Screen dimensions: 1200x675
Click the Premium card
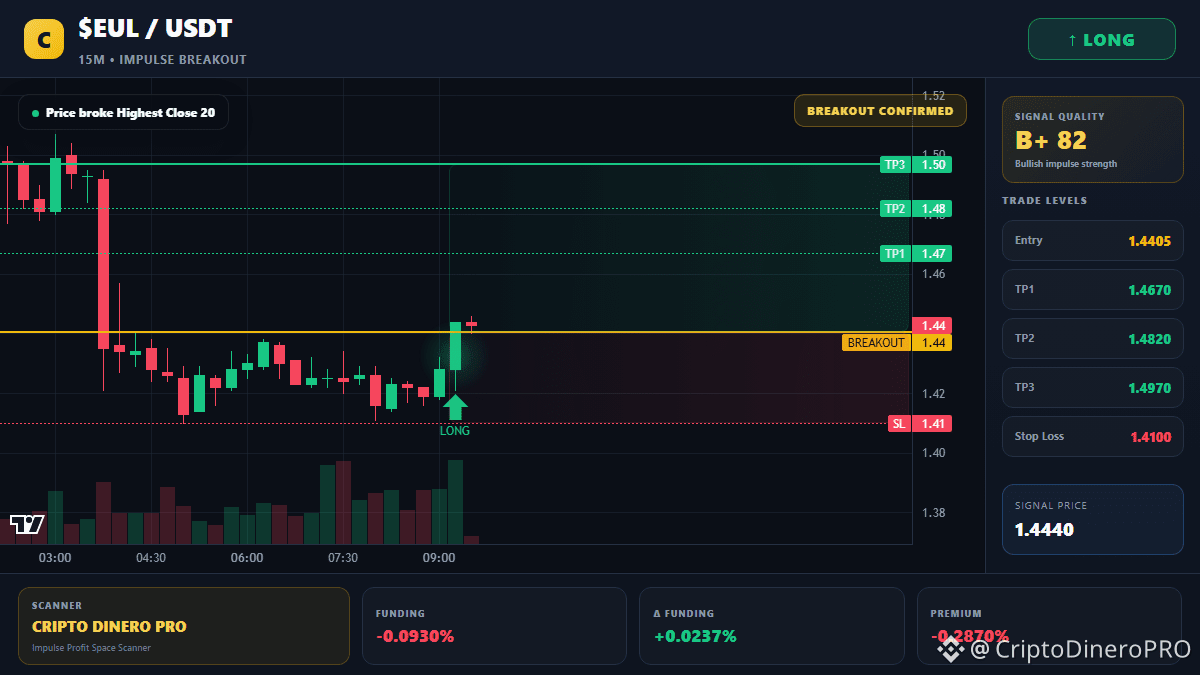1050,626
